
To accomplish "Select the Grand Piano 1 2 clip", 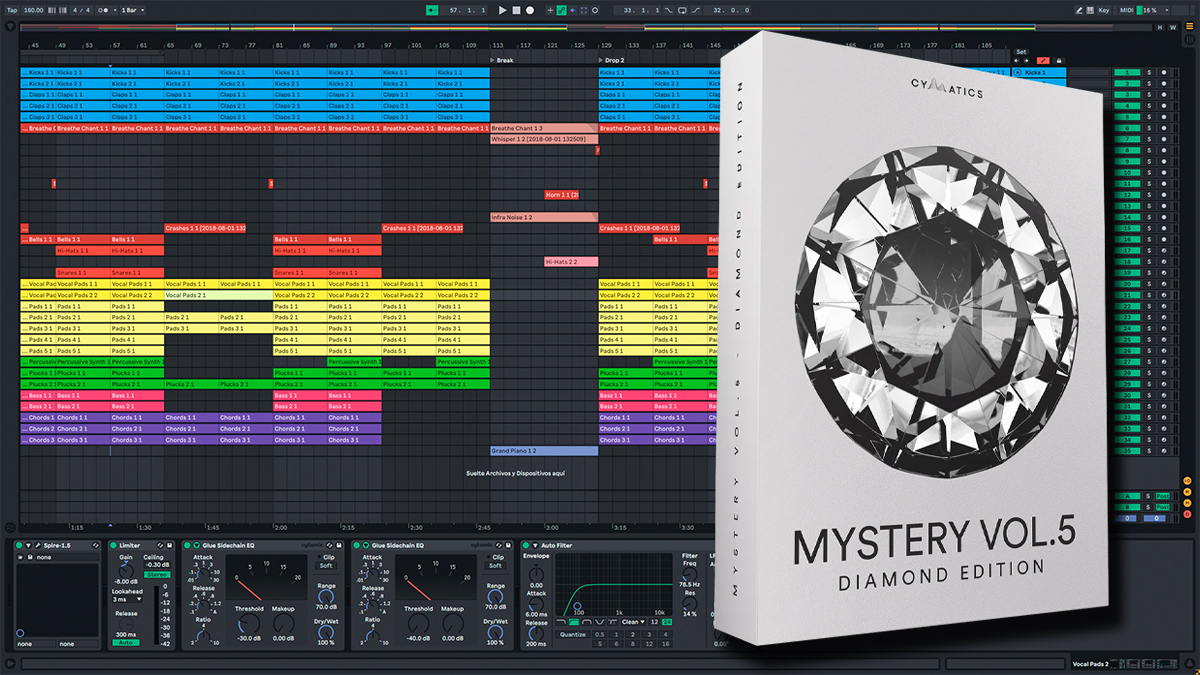I will (x=544, y=451).
